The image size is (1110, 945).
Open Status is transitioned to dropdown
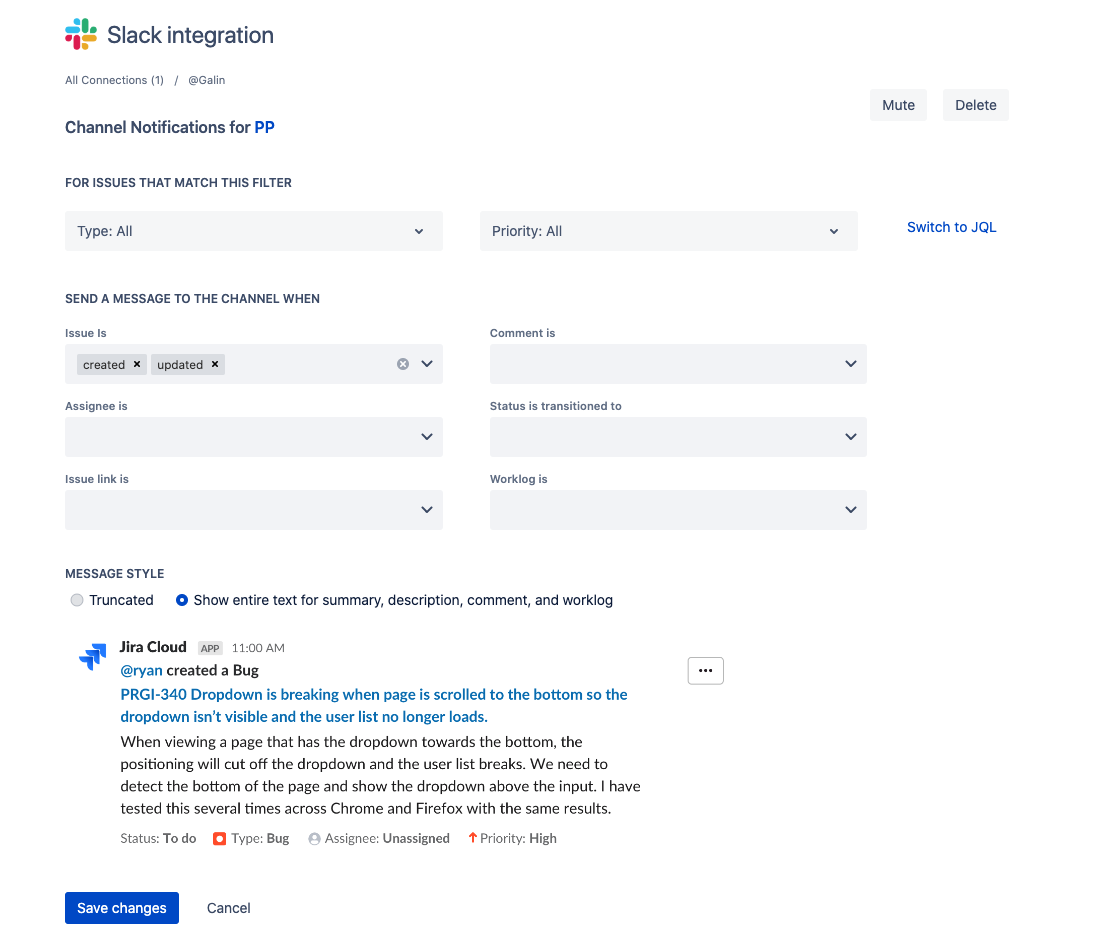coord(678,437)
